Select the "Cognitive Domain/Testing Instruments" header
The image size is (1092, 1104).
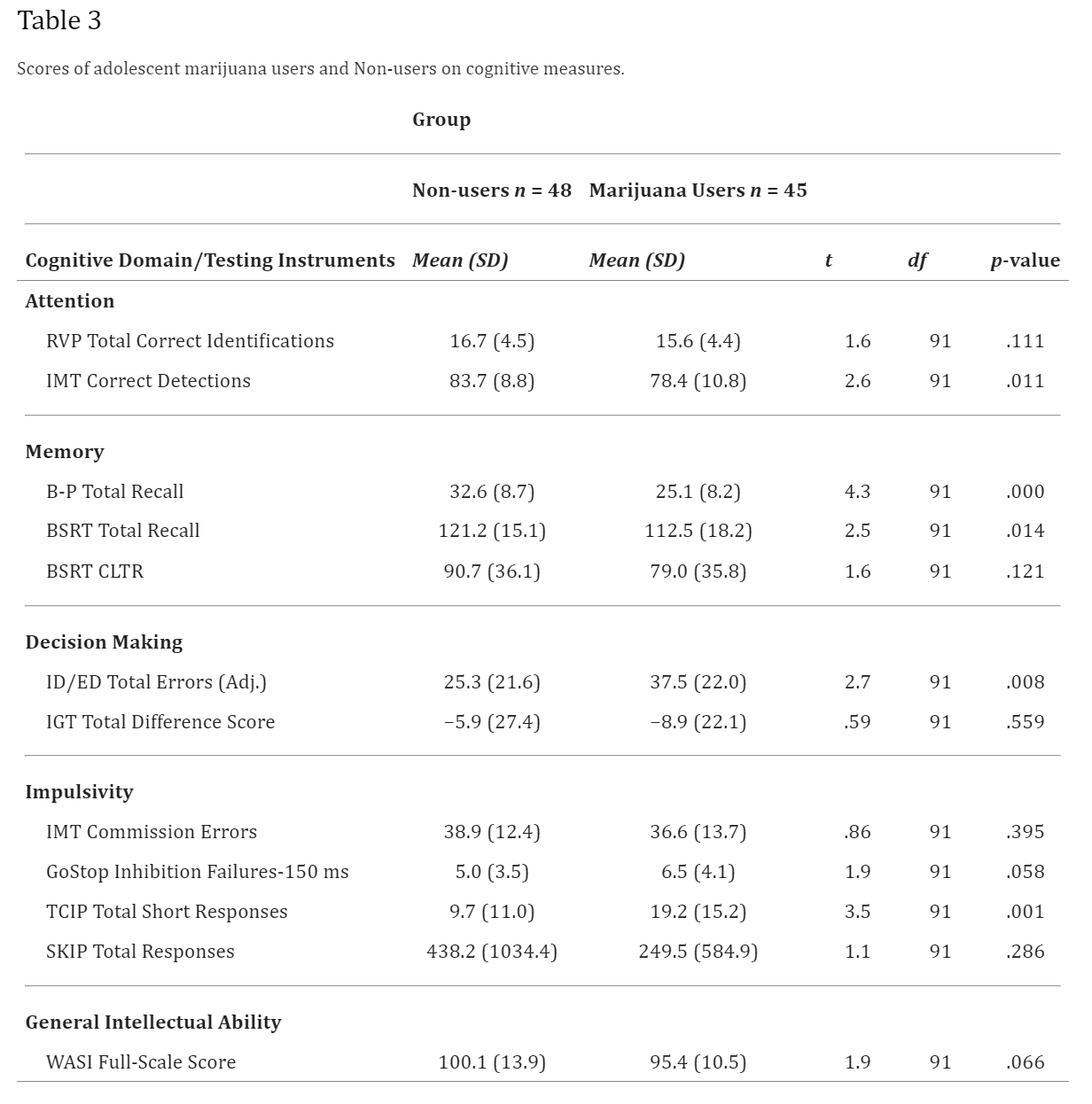tap(210, 260)
